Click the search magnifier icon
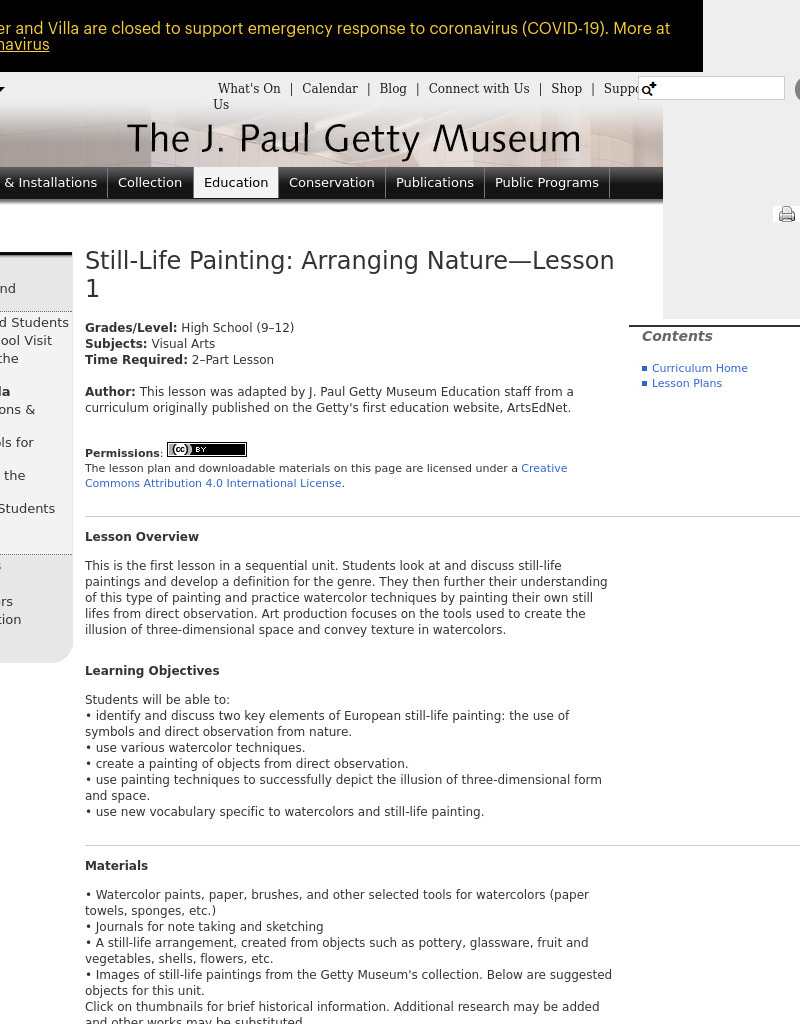Screen dimensions: 800x1024 647,88
